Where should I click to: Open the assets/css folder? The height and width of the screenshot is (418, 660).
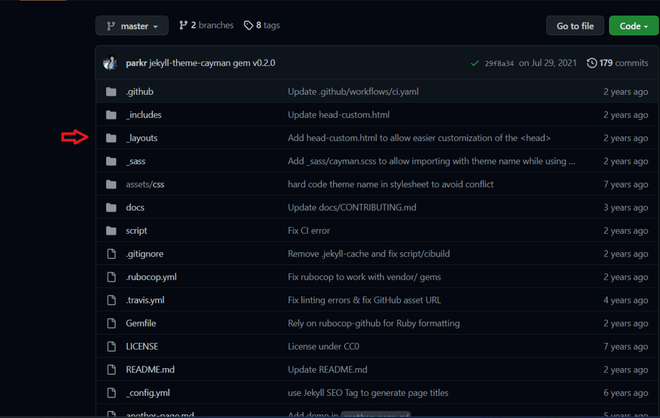click(145, 184)
